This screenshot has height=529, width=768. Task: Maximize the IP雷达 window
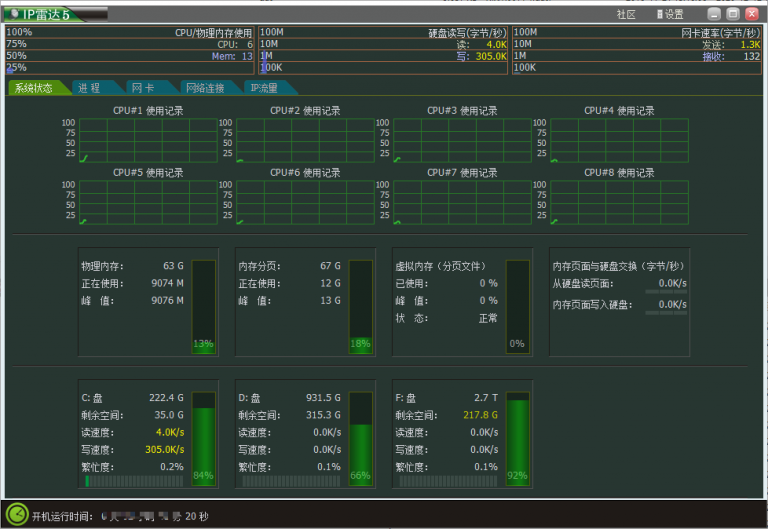[x=733, y=14]
